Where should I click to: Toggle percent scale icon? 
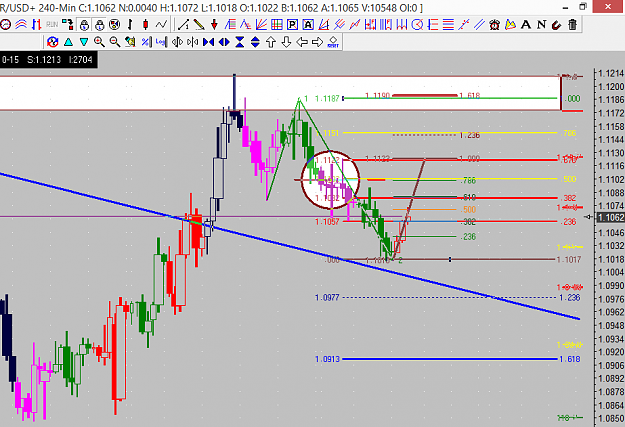tap(146, 41)
